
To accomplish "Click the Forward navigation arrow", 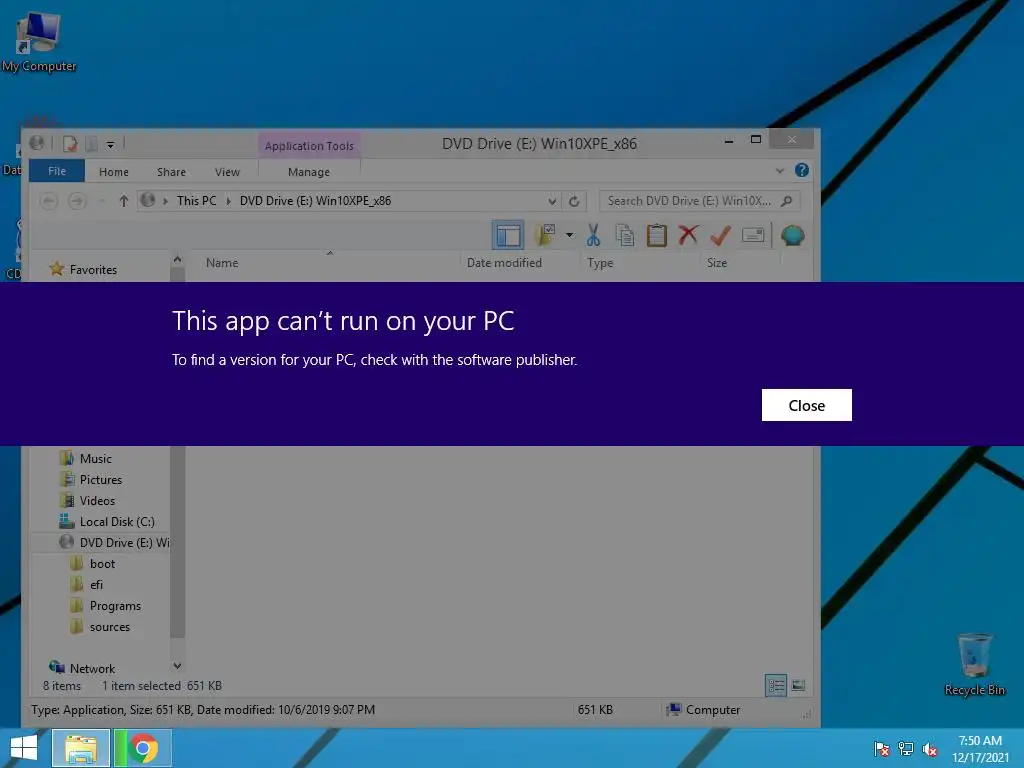I will click(77, 201).
